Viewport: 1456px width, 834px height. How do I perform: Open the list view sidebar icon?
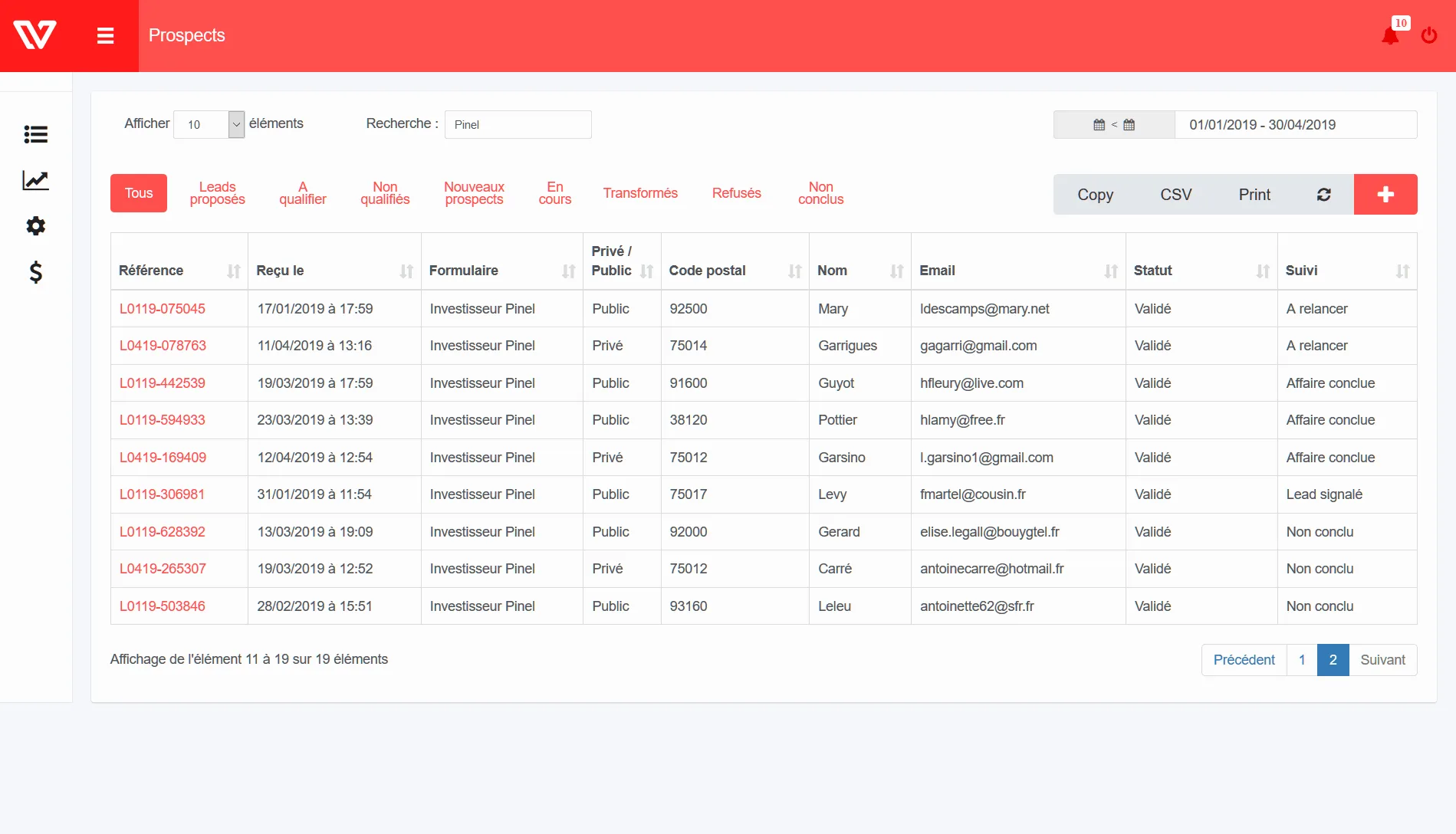[35, 135]
